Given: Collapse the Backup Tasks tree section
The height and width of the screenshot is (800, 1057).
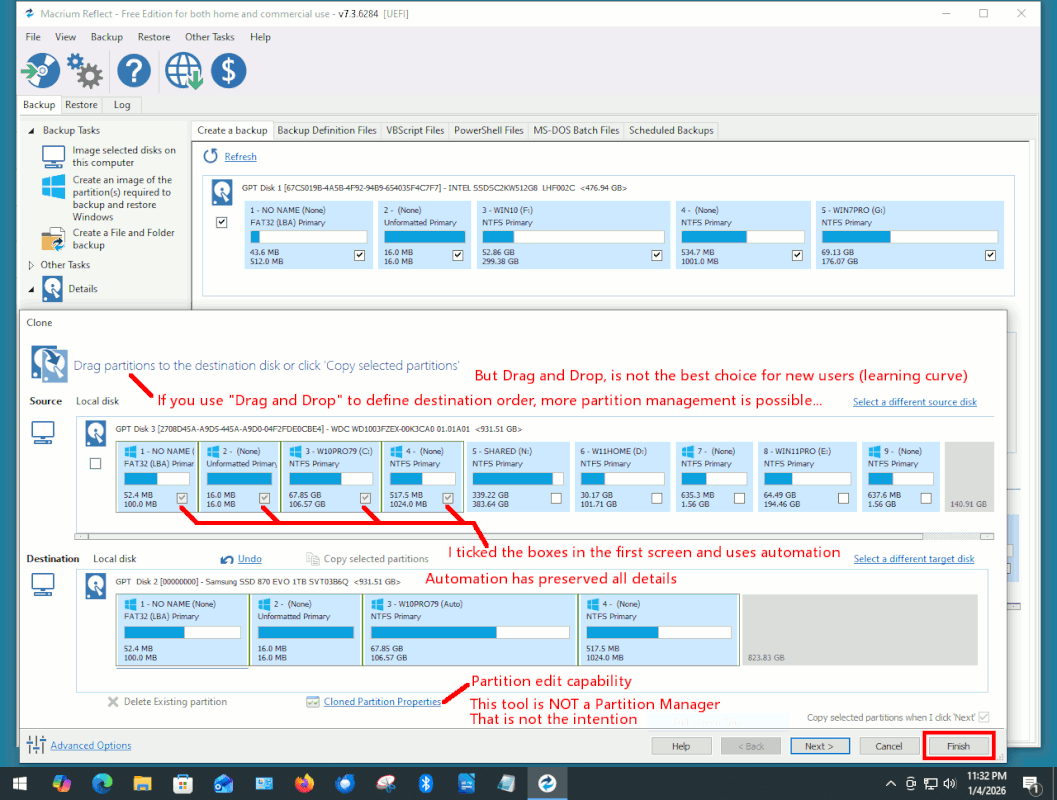Looking at the screenshot, I should [31, 130].
